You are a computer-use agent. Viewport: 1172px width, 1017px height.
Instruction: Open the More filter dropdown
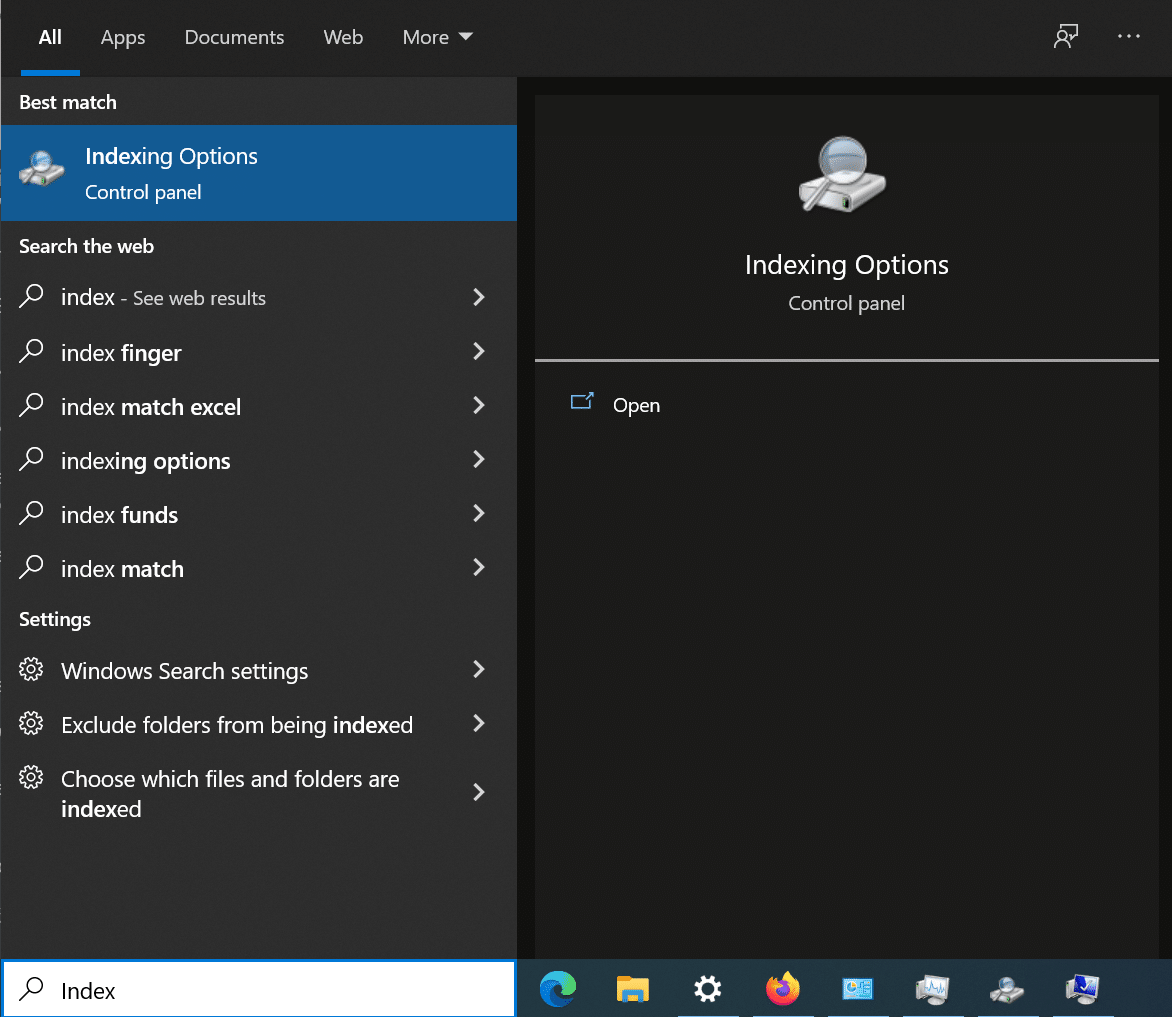coord(437,37)
